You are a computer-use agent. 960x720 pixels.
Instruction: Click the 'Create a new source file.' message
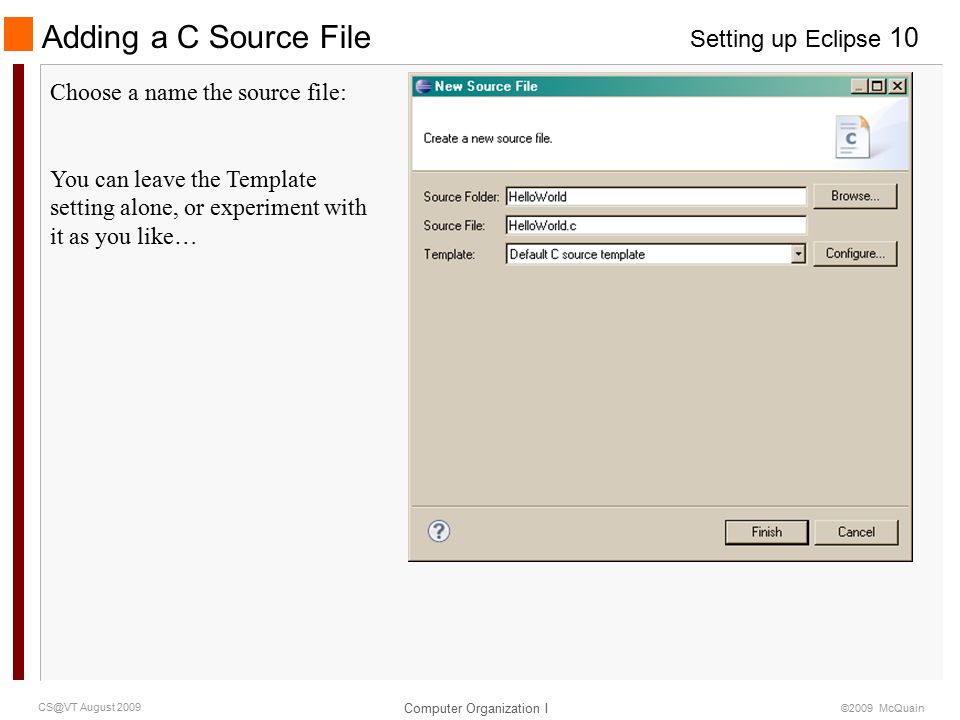[x=487, y=138]
